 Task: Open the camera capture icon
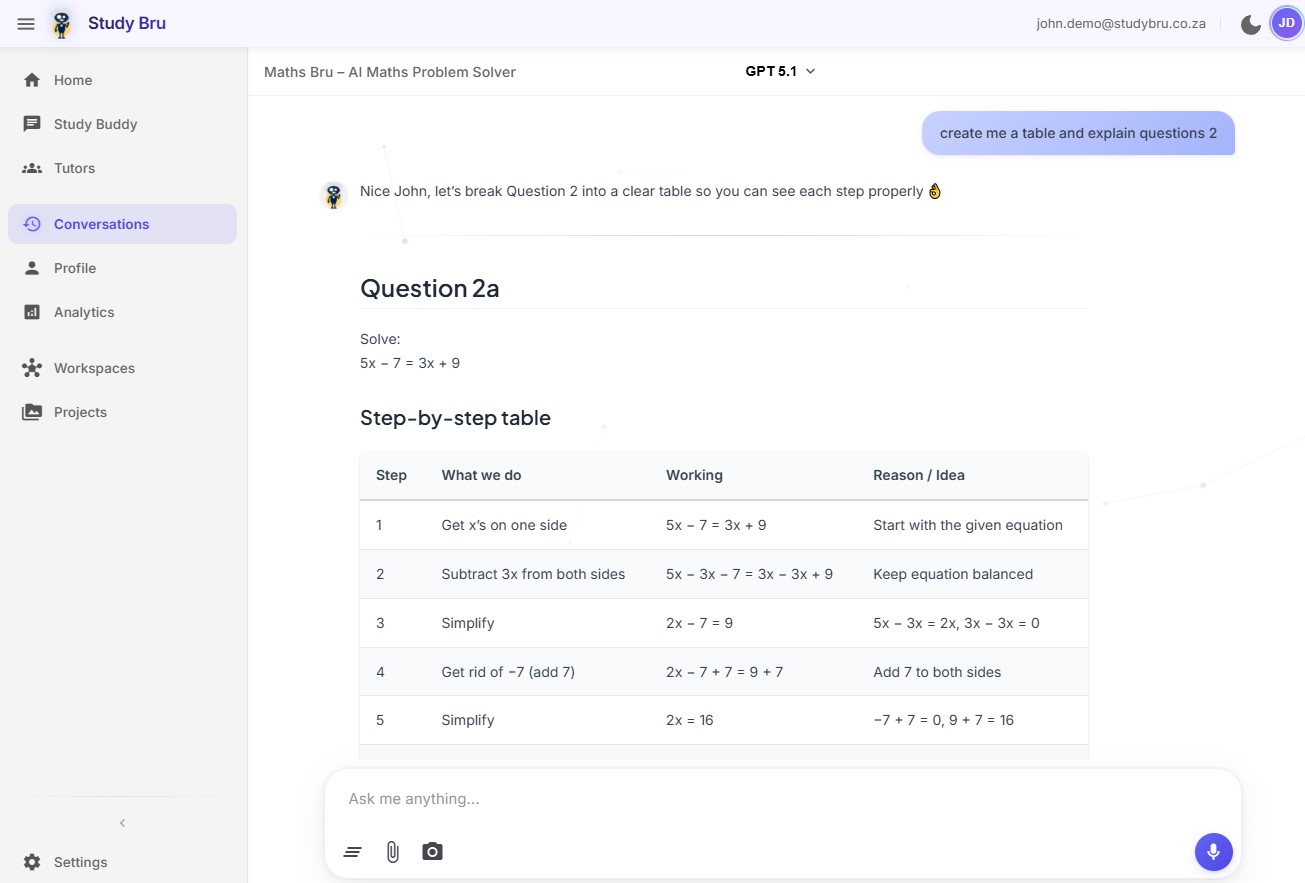(x=432, y=852)
